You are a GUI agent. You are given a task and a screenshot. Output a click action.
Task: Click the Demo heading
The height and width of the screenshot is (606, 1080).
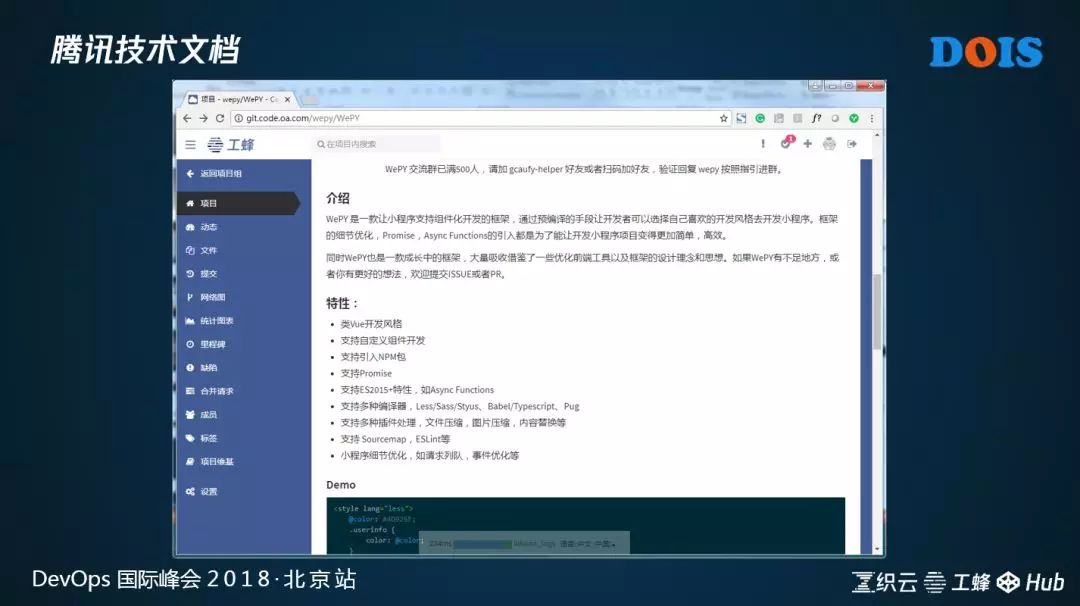pos(341,485)
